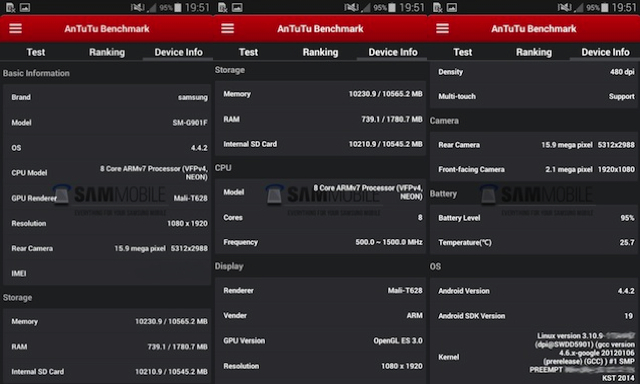Select the Model row showing SM-G901F
This screenshot has height=384, width=640.
pyautogui.click(x=107, y=122)
